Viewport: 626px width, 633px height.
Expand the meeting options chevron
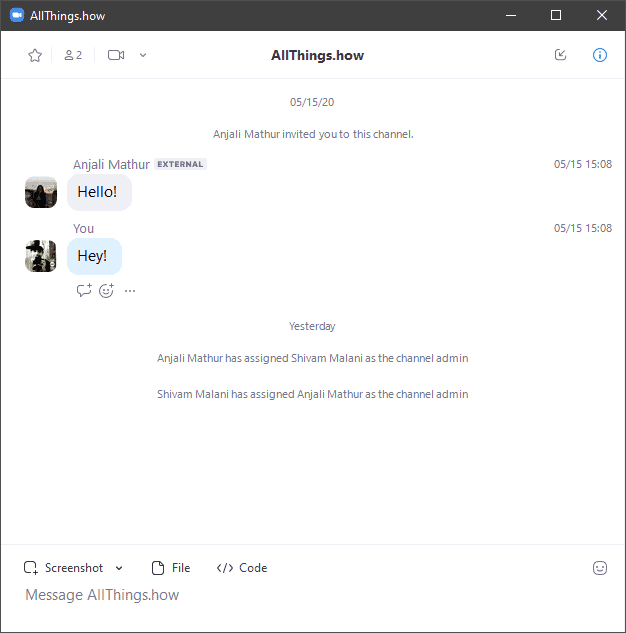pos(143,55)
